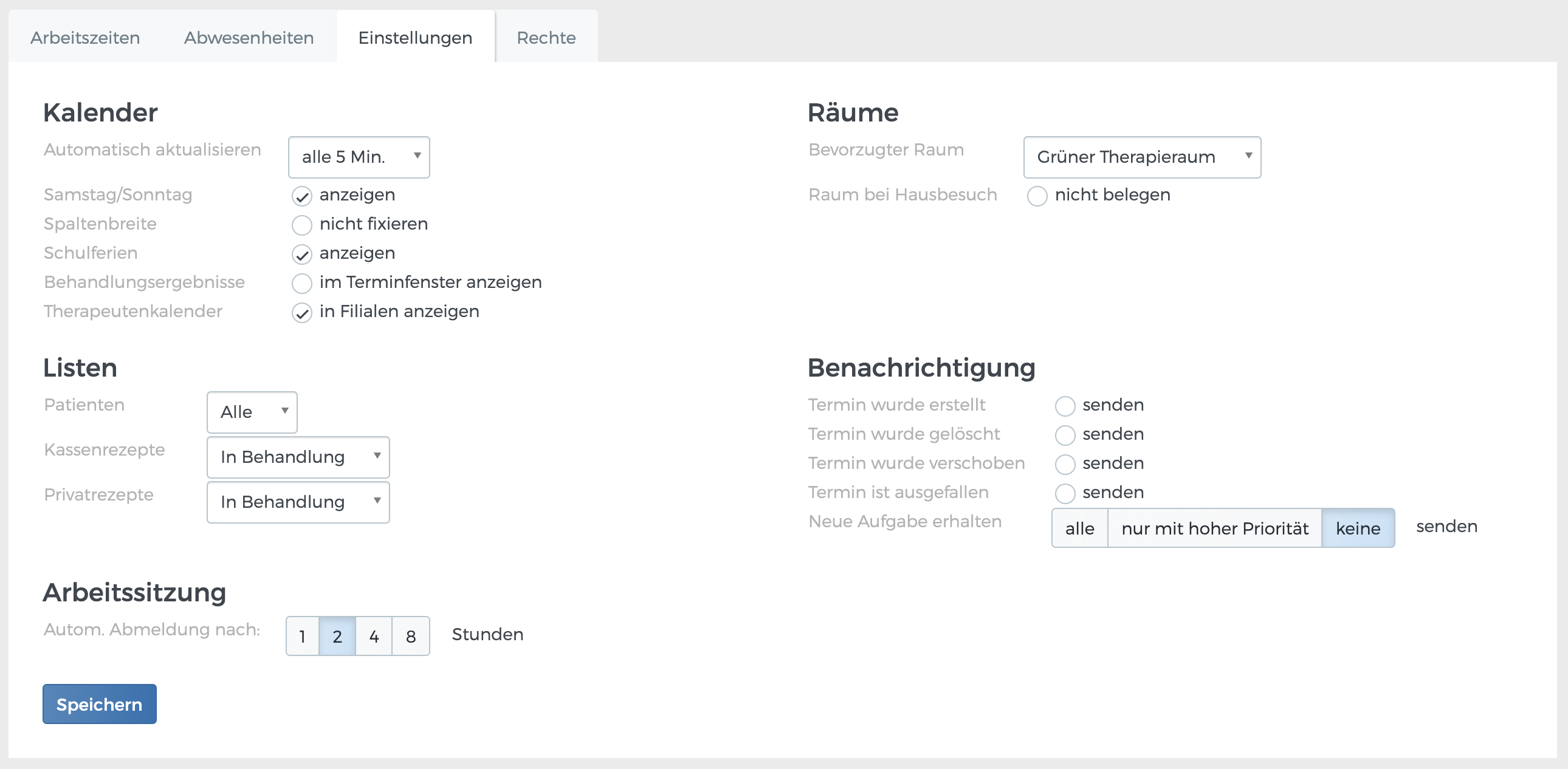Check Raum bei Hausbesuch nicht belegen
The height and width of the screenshot is (769, 1568).
[1037, 196]
